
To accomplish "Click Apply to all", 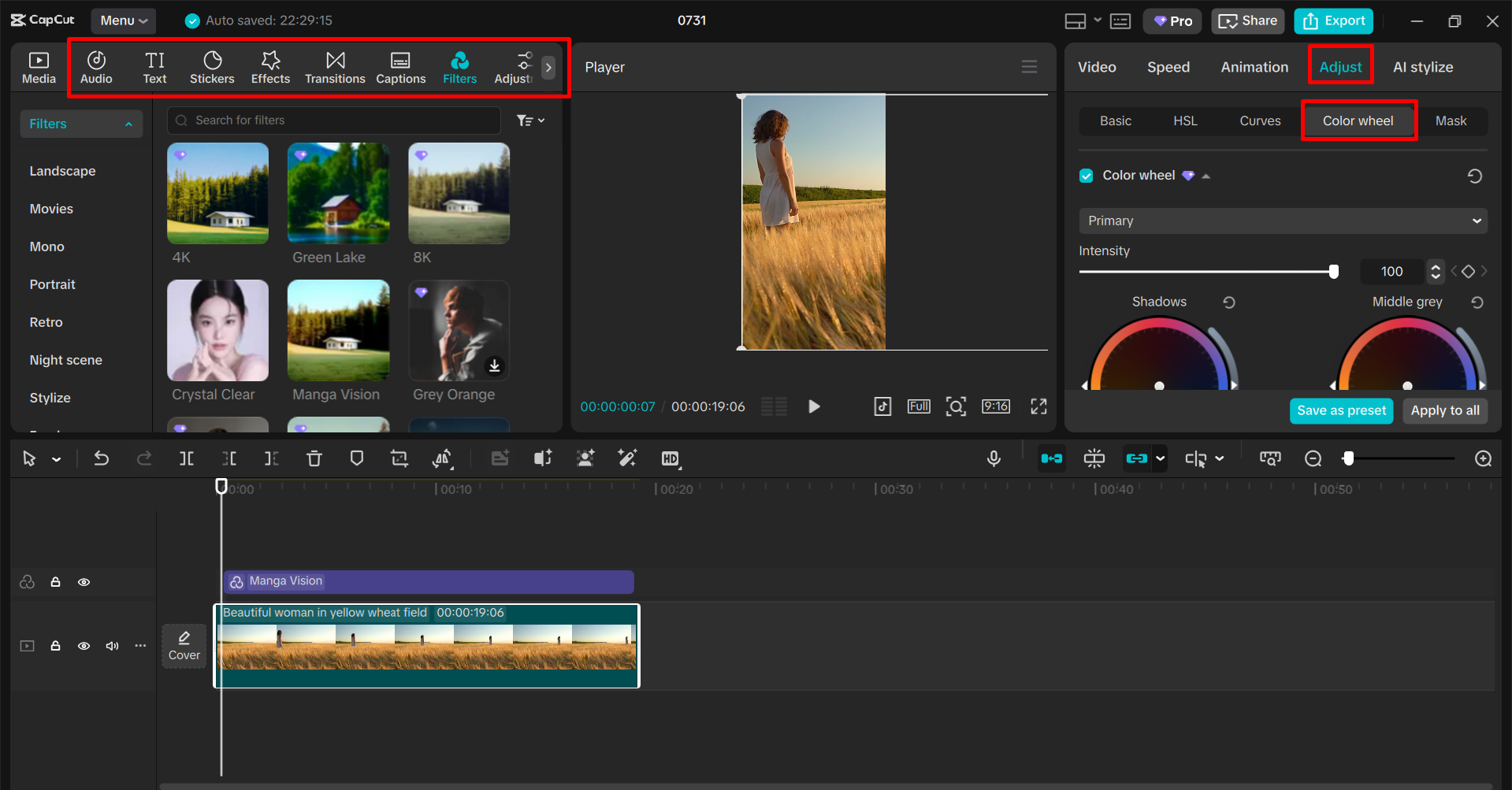I will [x=1444, y=410].
